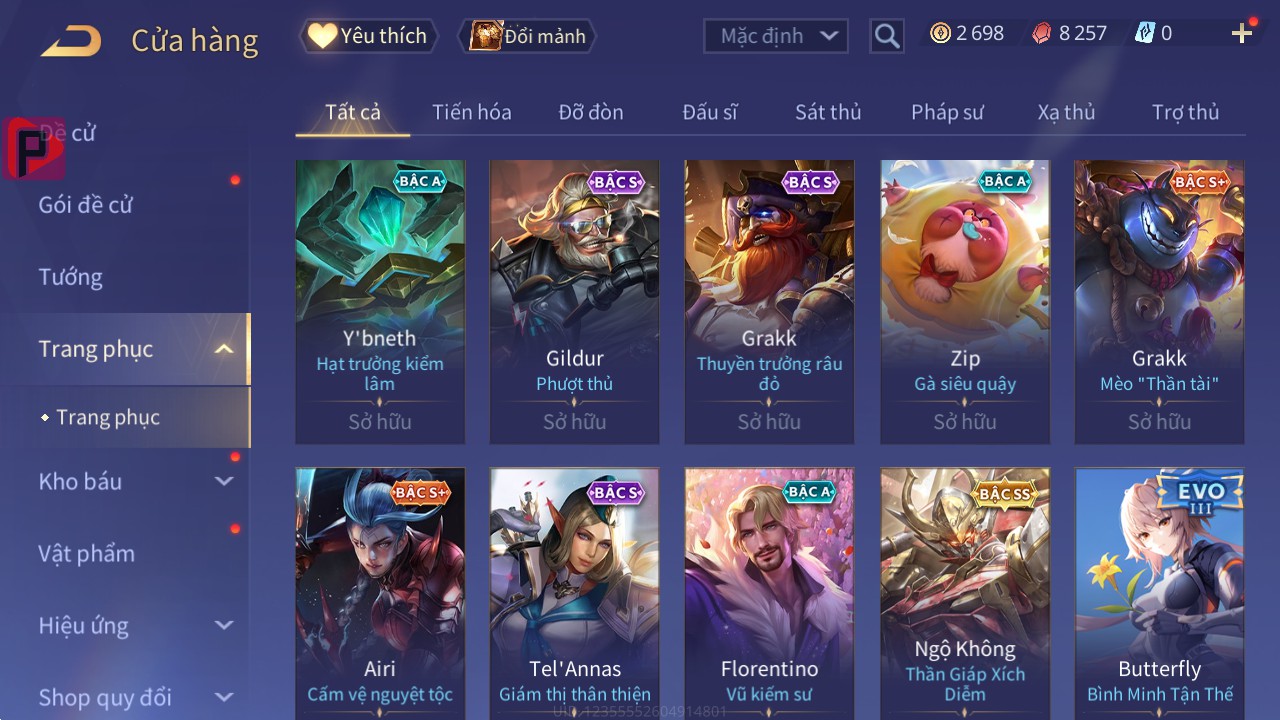Open search with the magnifier icon
This screenshot has width=1280, height=720.
(887, 36)
